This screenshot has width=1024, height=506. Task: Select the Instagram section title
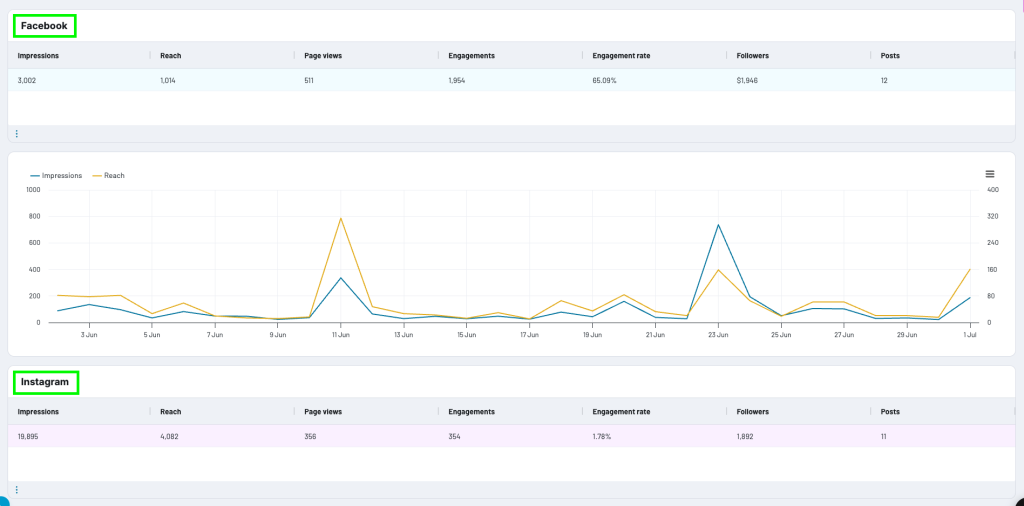coord(45,382)
